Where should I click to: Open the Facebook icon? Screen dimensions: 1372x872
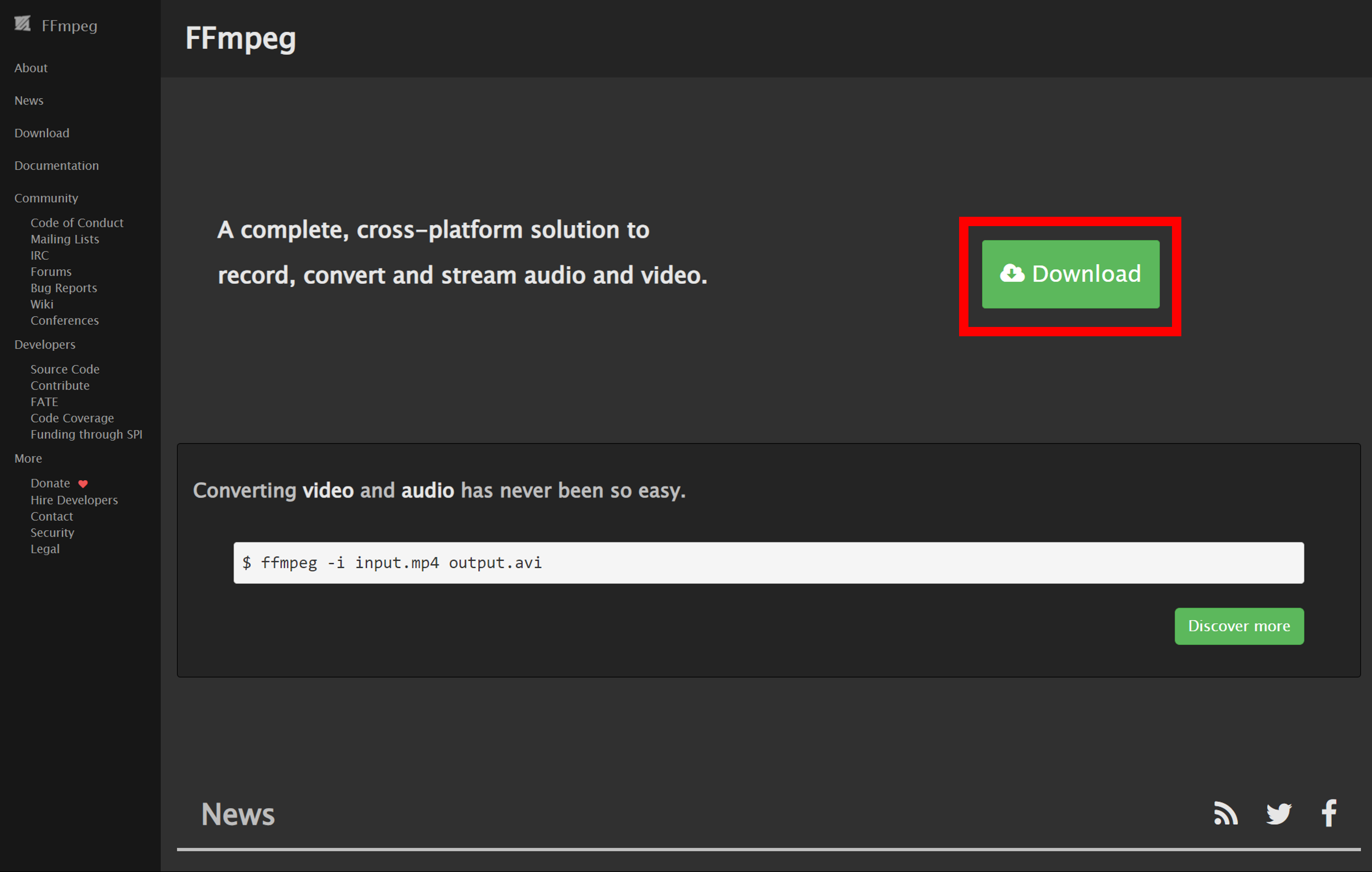point(1329,813)
